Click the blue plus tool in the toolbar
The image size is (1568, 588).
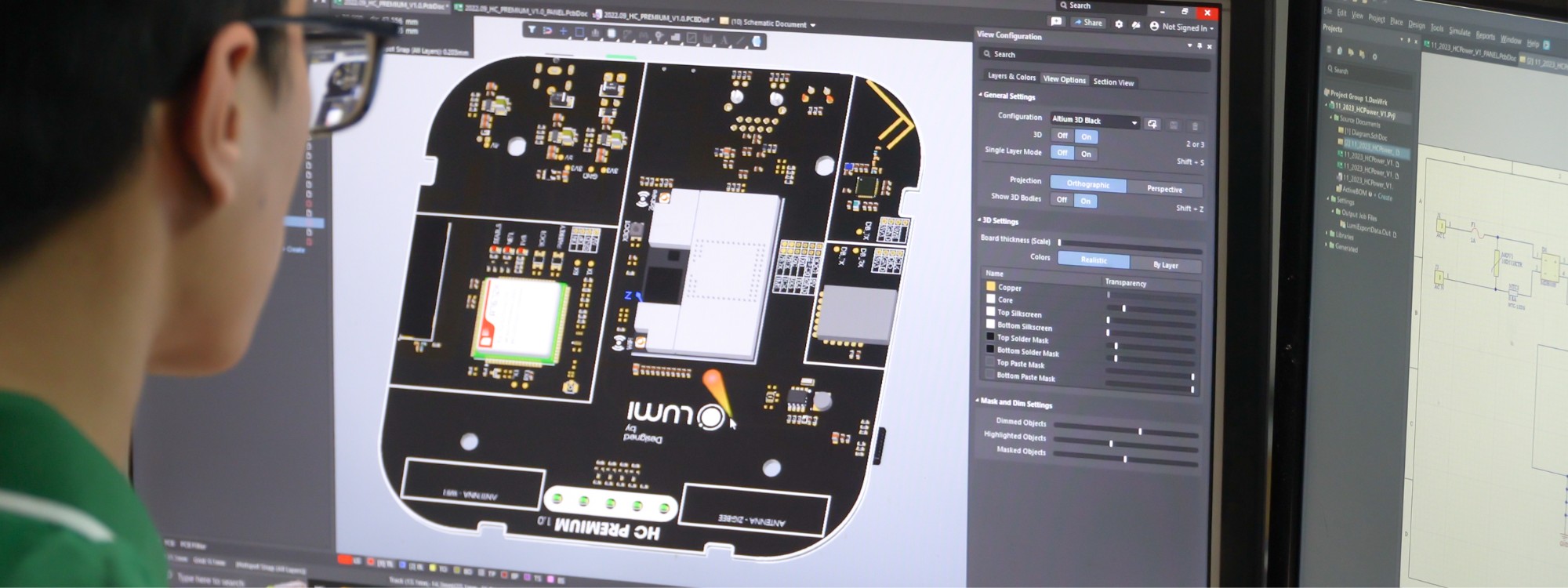click(x=563, y=32)
